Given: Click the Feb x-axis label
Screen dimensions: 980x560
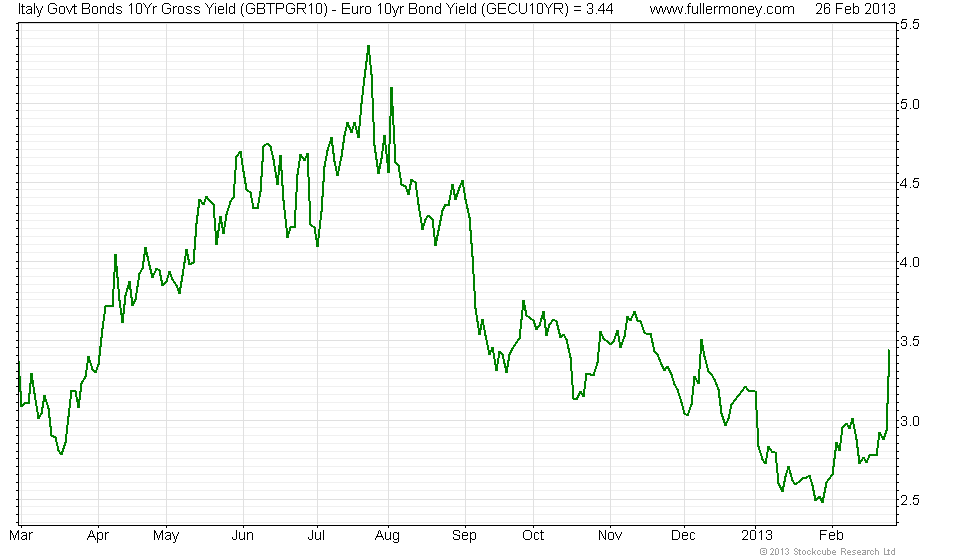Looking at the screenshot, I should pos(831,536).
